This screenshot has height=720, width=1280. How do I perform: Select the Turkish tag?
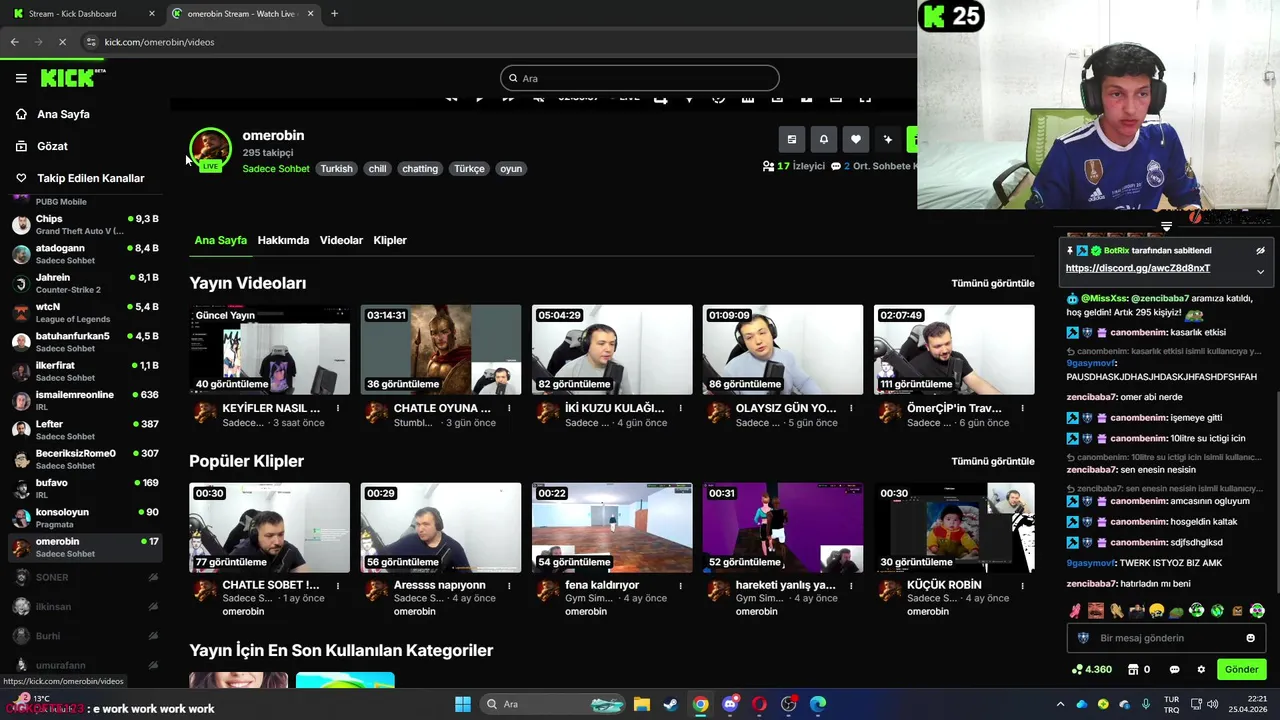pyautogui.click(x=336, y=169)
